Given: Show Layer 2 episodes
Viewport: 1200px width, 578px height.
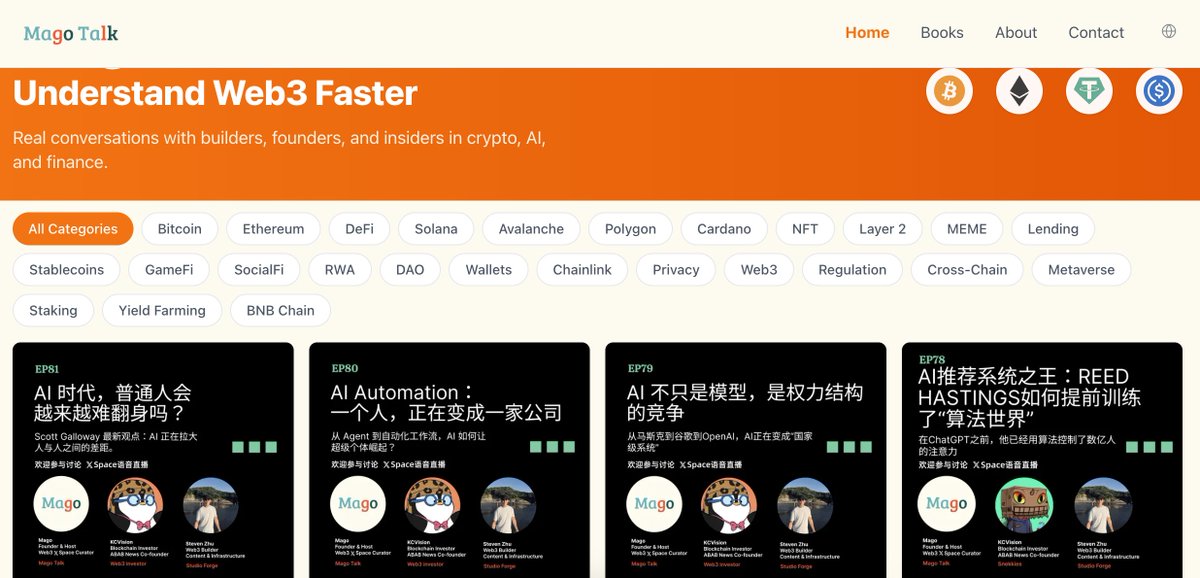Looking at the screenshot, I should point(883,229).
